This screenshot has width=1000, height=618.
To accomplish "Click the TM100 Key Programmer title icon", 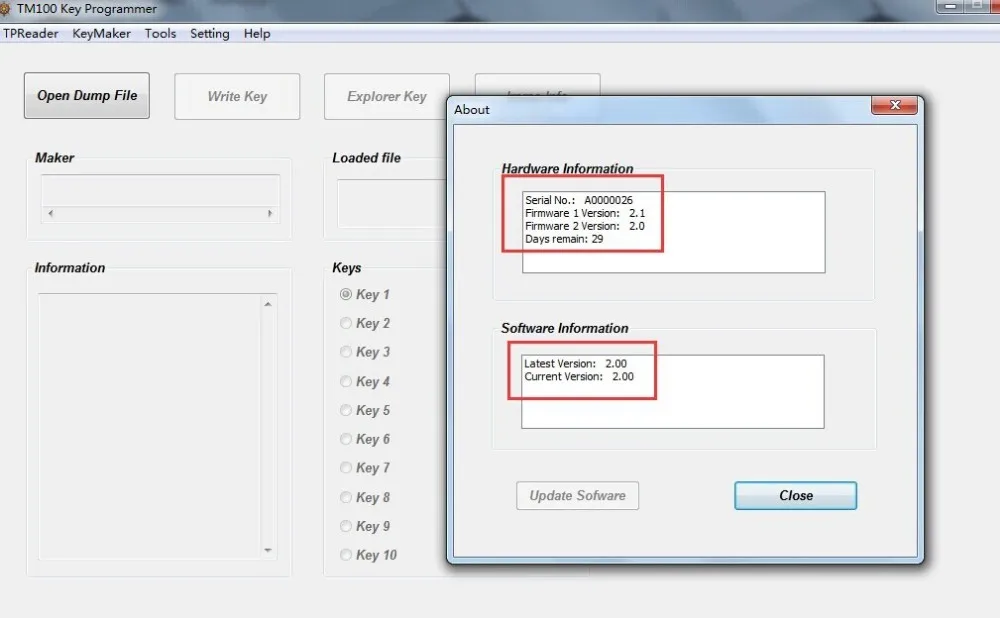I will pyautogui.click(x=4, y=9).
